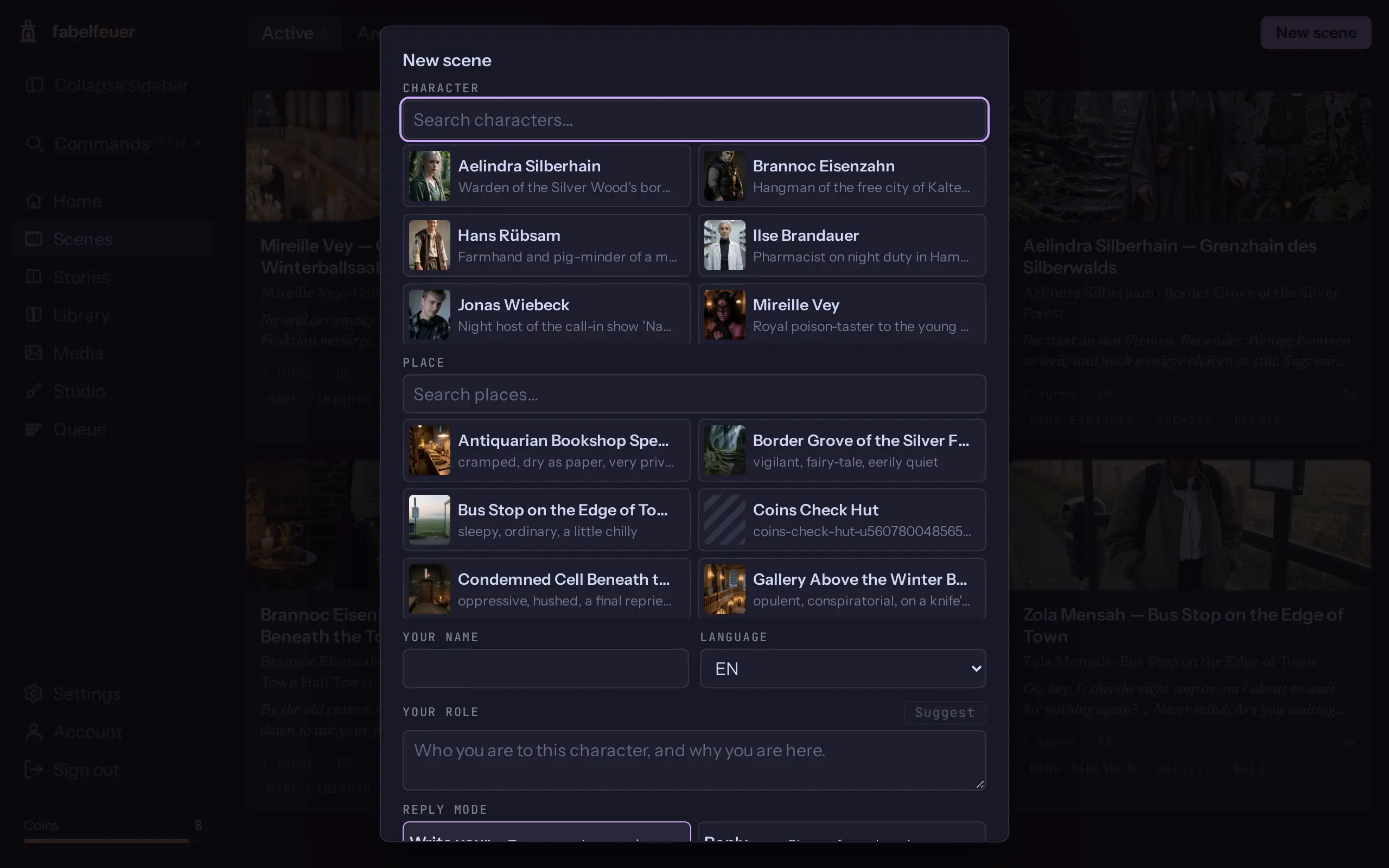Viewport: 1389px width, 868px height.
Task: Choose Condemned Cell Beneath place card
Action: click(546, 589)
